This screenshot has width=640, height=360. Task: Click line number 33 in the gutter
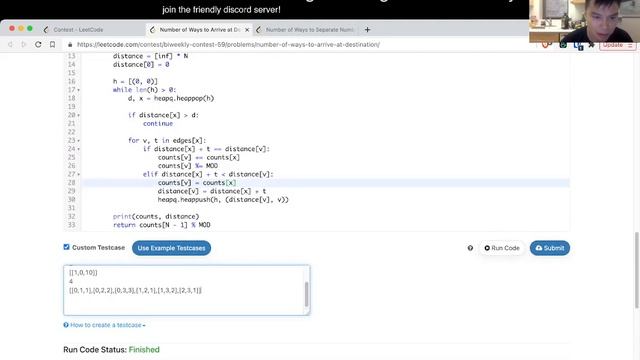[71, 225]
